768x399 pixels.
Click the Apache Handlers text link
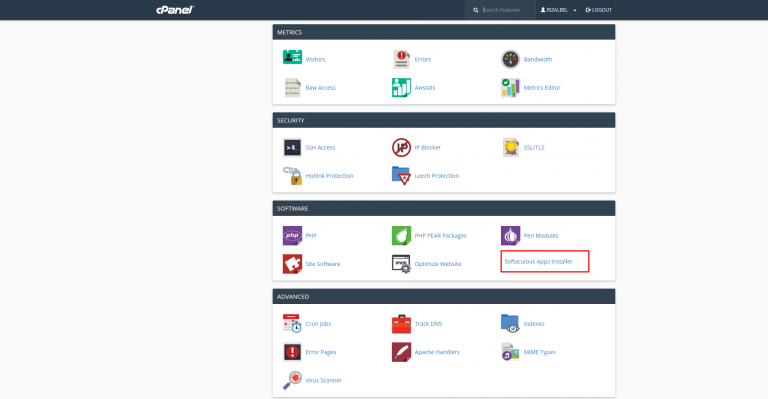(437, 352)
